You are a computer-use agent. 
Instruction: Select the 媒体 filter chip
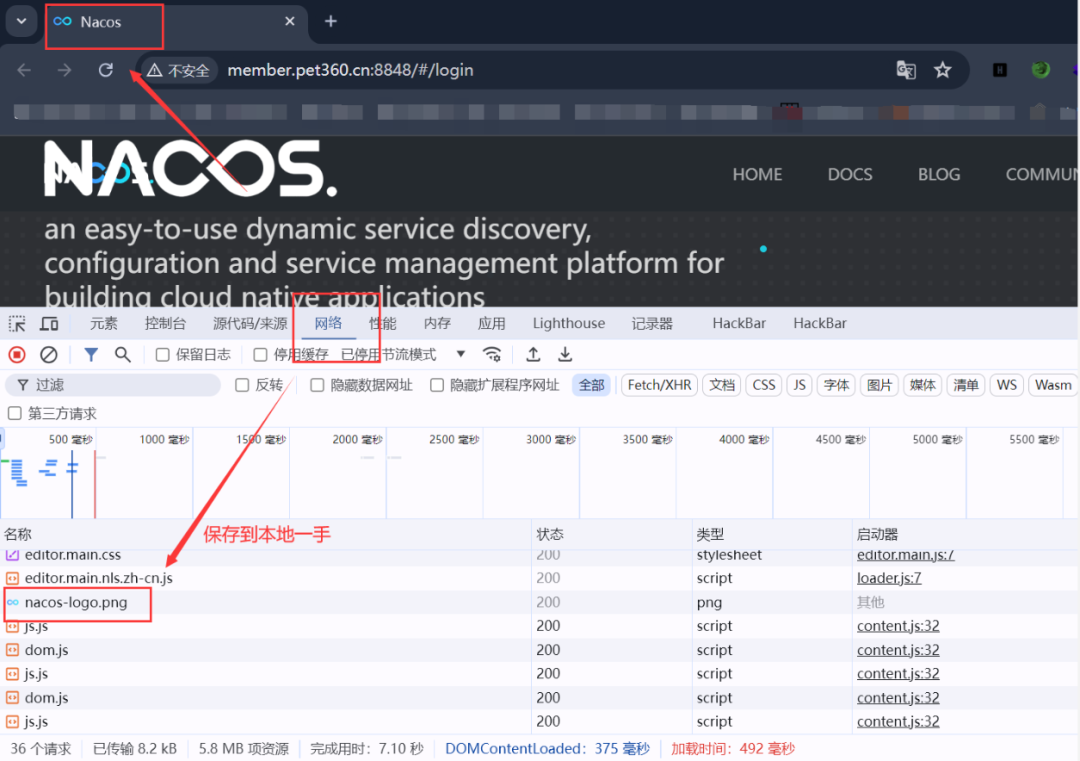click(x=922, y=385)
